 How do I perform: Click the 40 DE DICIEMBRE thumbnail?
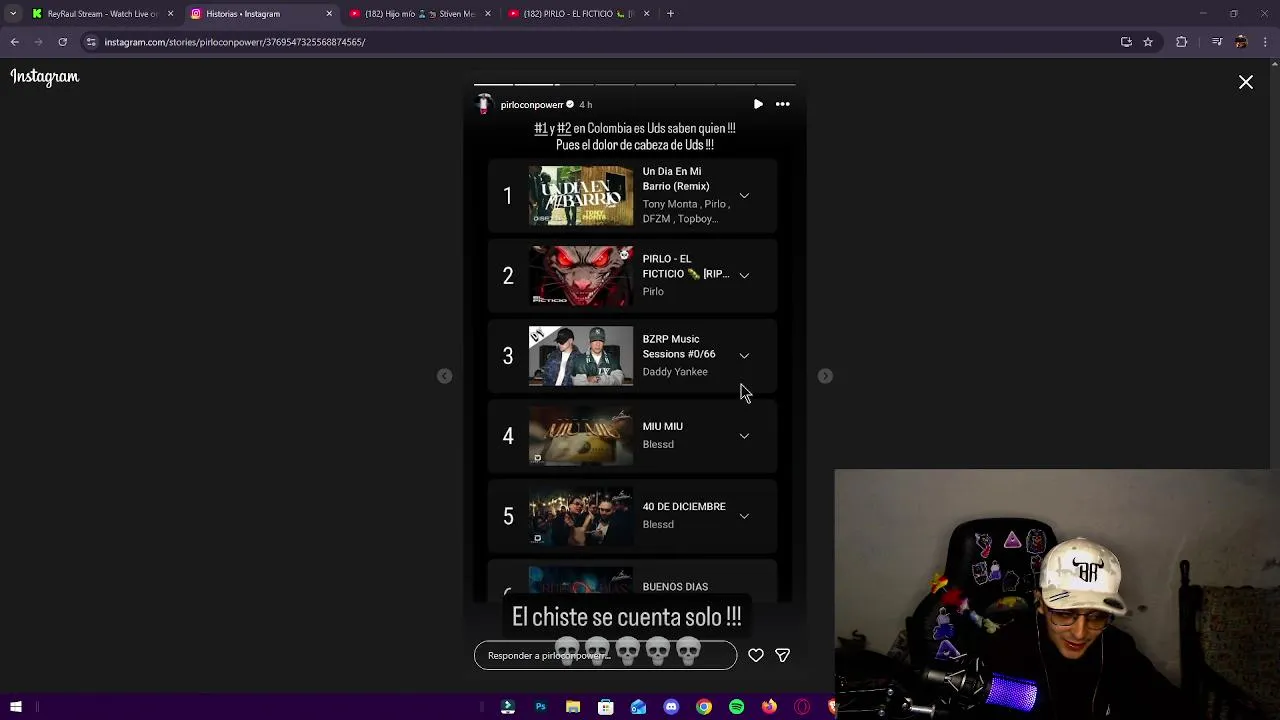coord(581,516)
